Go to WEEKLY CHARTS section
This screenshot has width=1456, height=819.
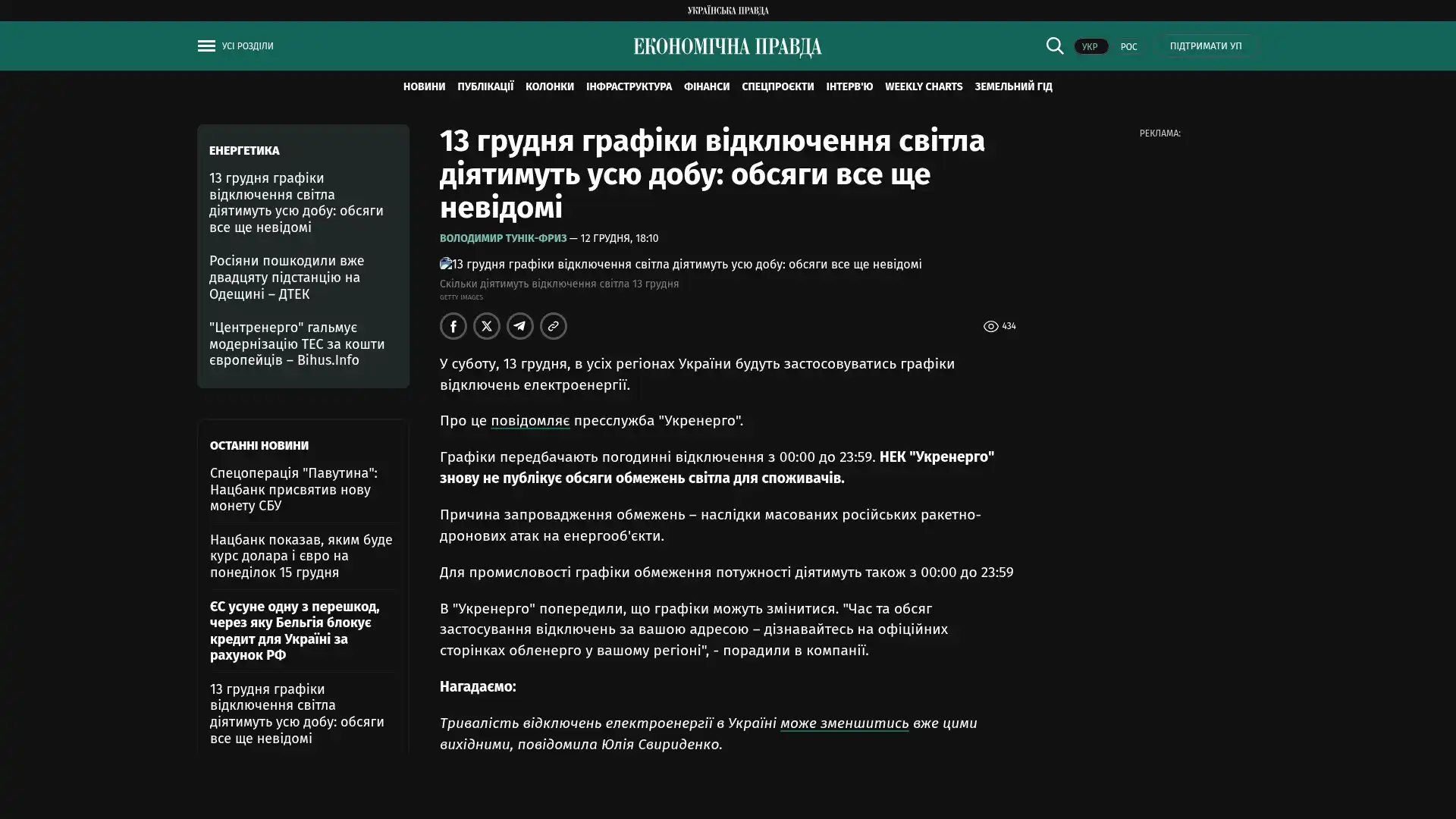(x=923, y=87)
